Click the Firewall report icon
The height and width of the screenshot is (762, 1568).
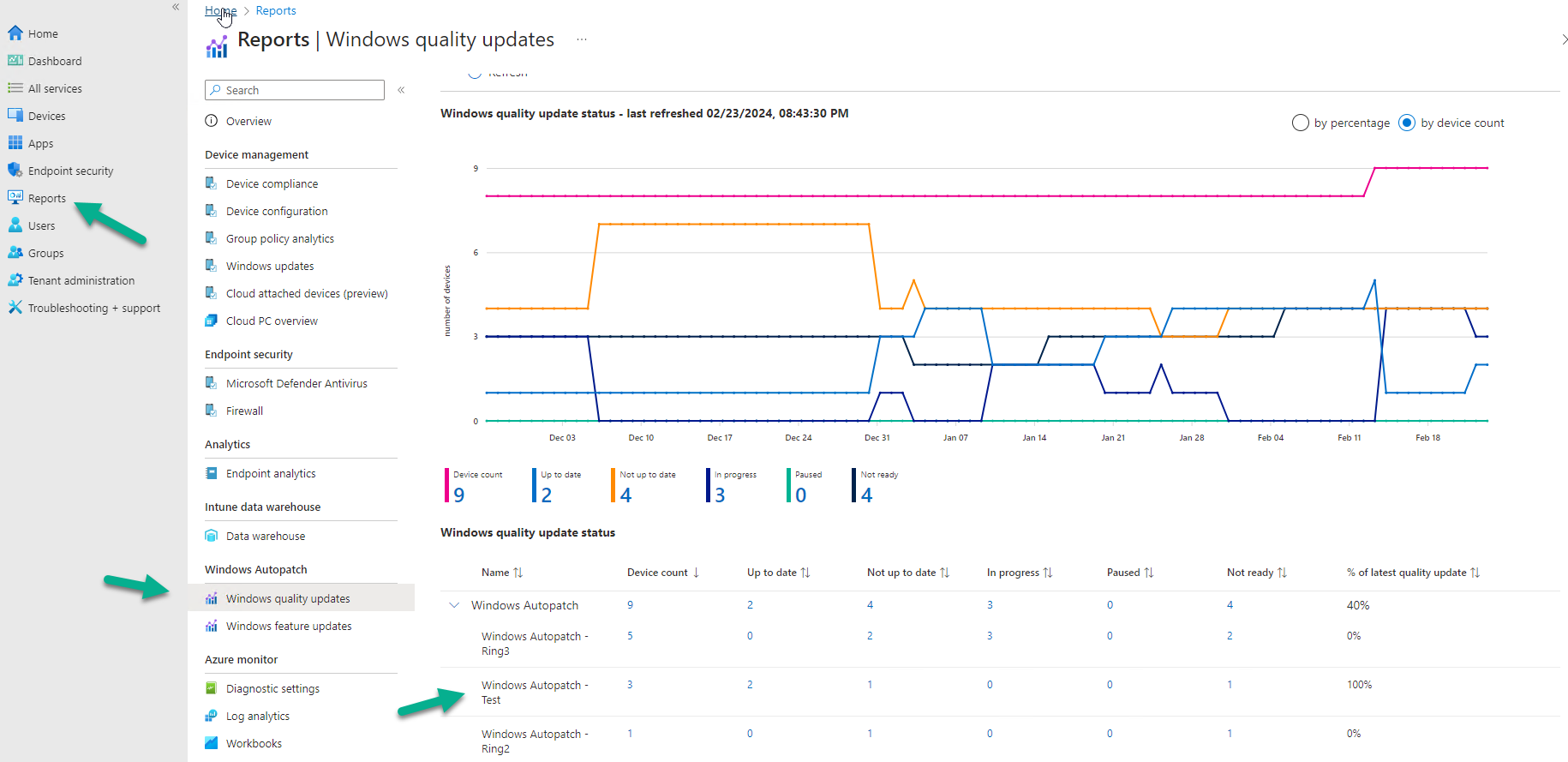click(x=212, y=411)
